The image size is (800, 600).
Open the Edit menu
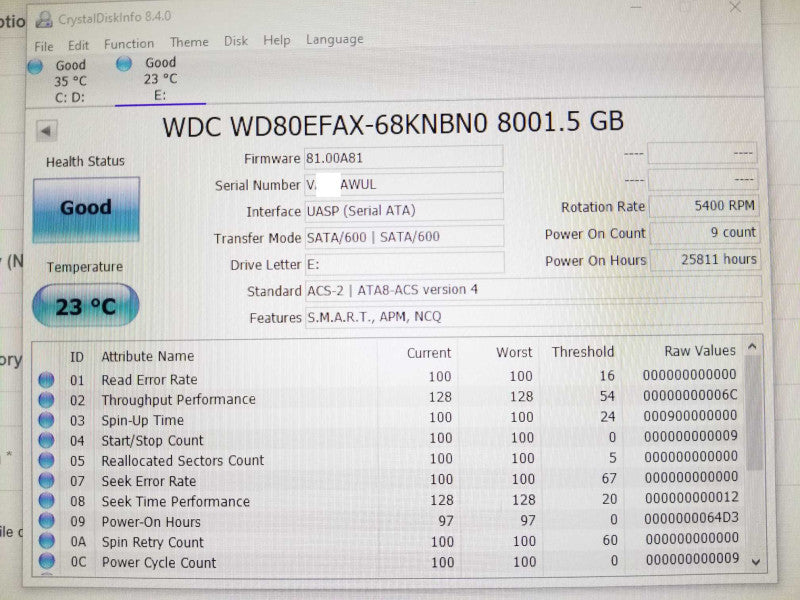point(79,45)
